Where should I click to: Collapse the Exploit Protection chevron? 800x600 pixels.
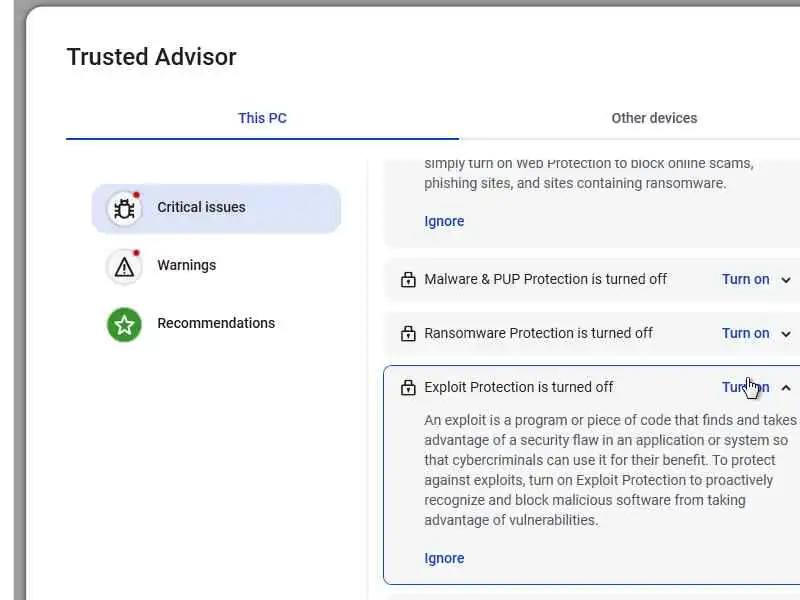tap(786, 388)
